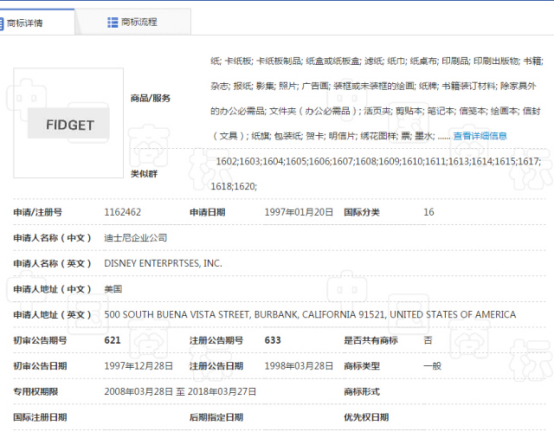The height and width of the screenshot is (432, 554).
Task: Click the 申请人地址（中文） label
Action: (52, 289)
